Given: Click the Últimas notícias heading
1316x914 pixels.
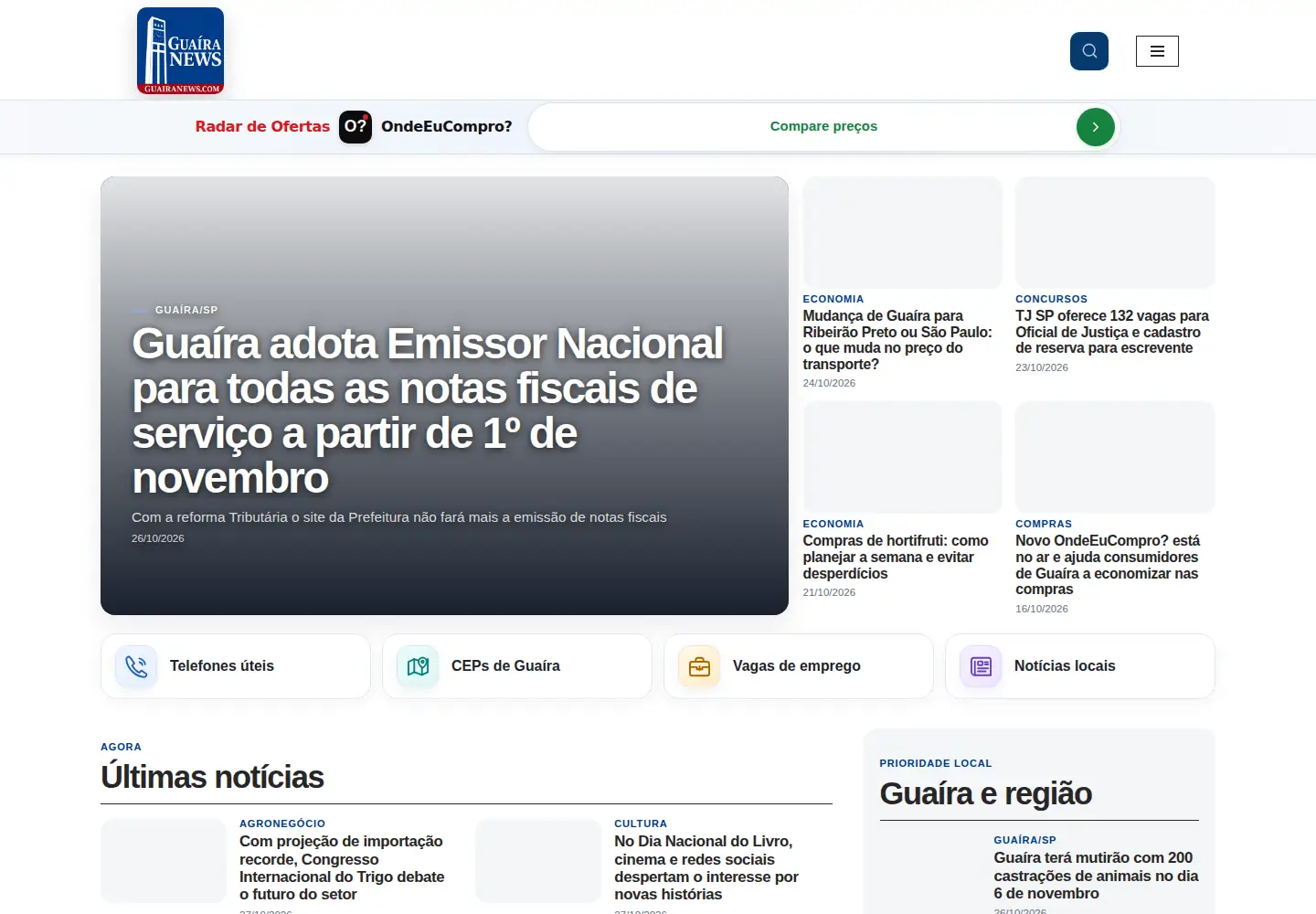Looking at the screenshot, I should click(212, 777).
